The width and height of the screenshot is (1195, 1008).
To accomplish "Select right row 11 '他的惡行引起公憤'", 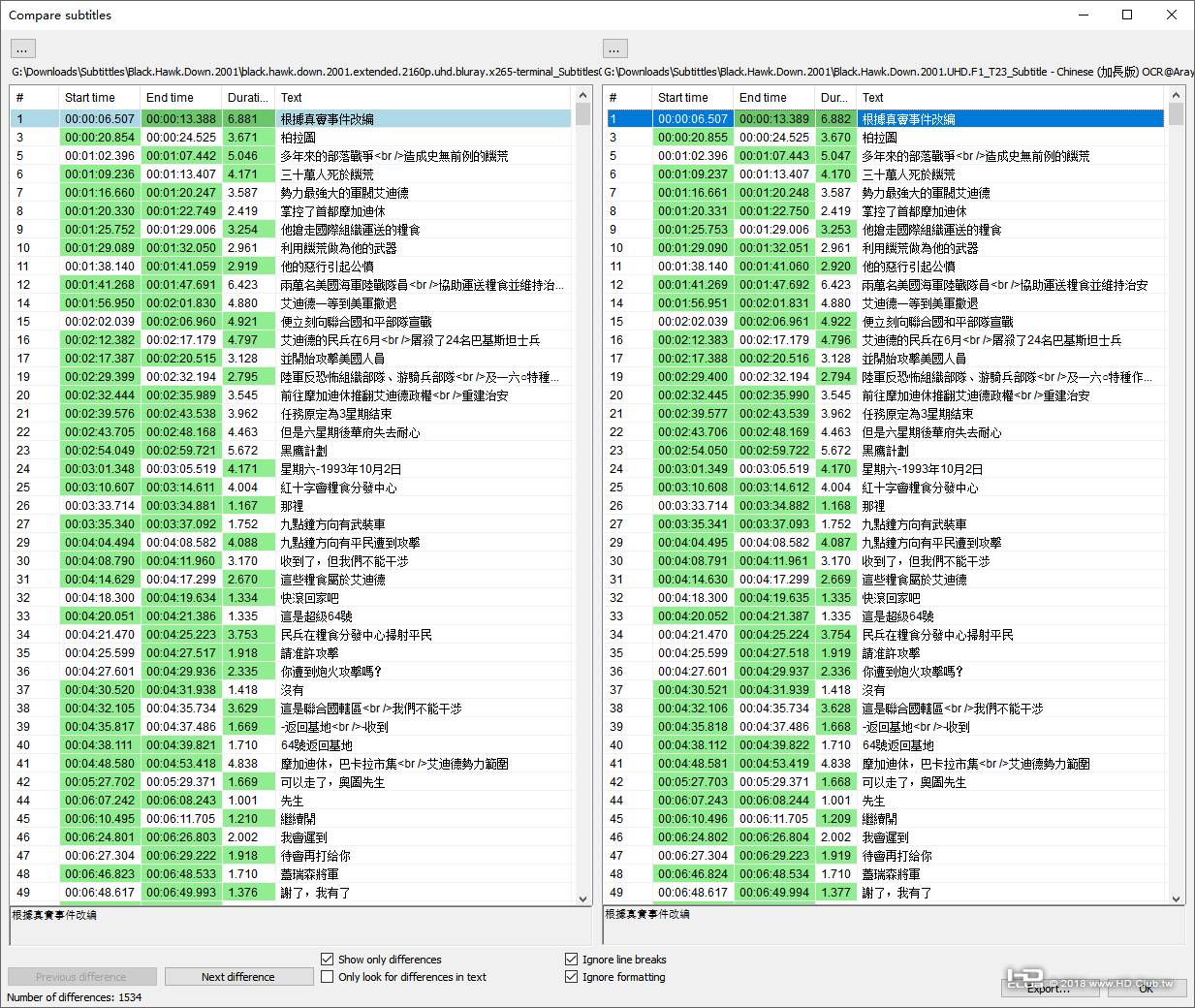I will [x=909, y=267].
